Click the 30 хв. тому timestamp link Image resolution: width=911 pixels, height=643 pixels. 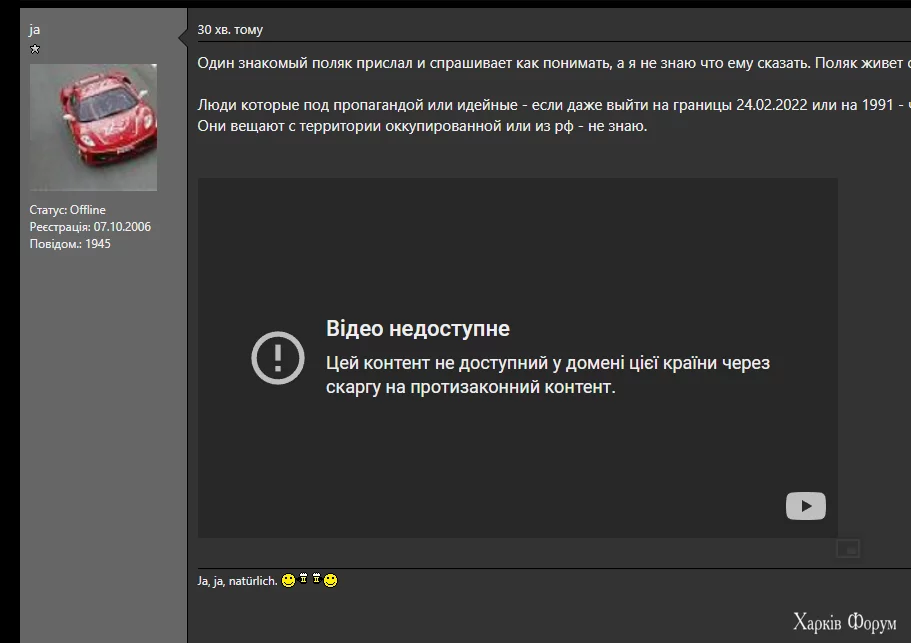[x=230, y=29]
